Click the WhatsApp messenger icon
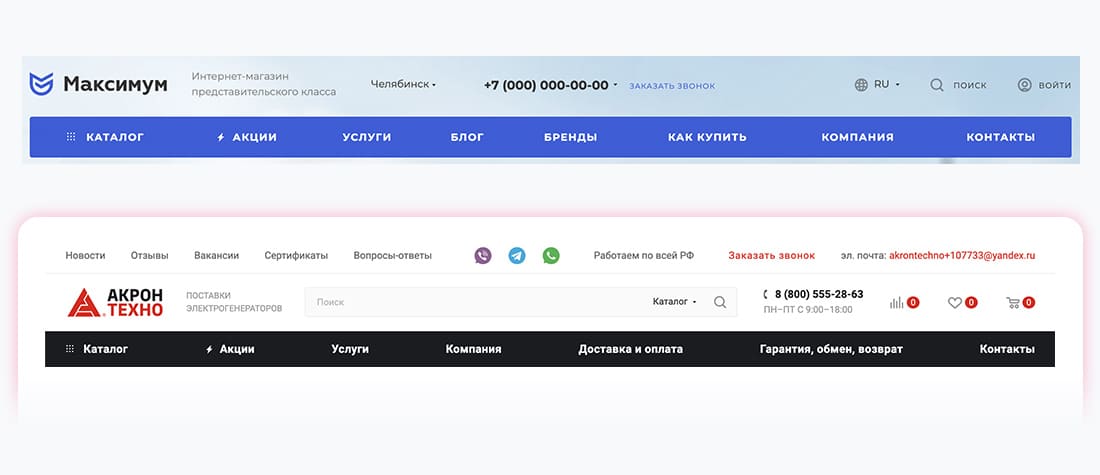Screen dimensions: 1100x475 click(551, 255)
